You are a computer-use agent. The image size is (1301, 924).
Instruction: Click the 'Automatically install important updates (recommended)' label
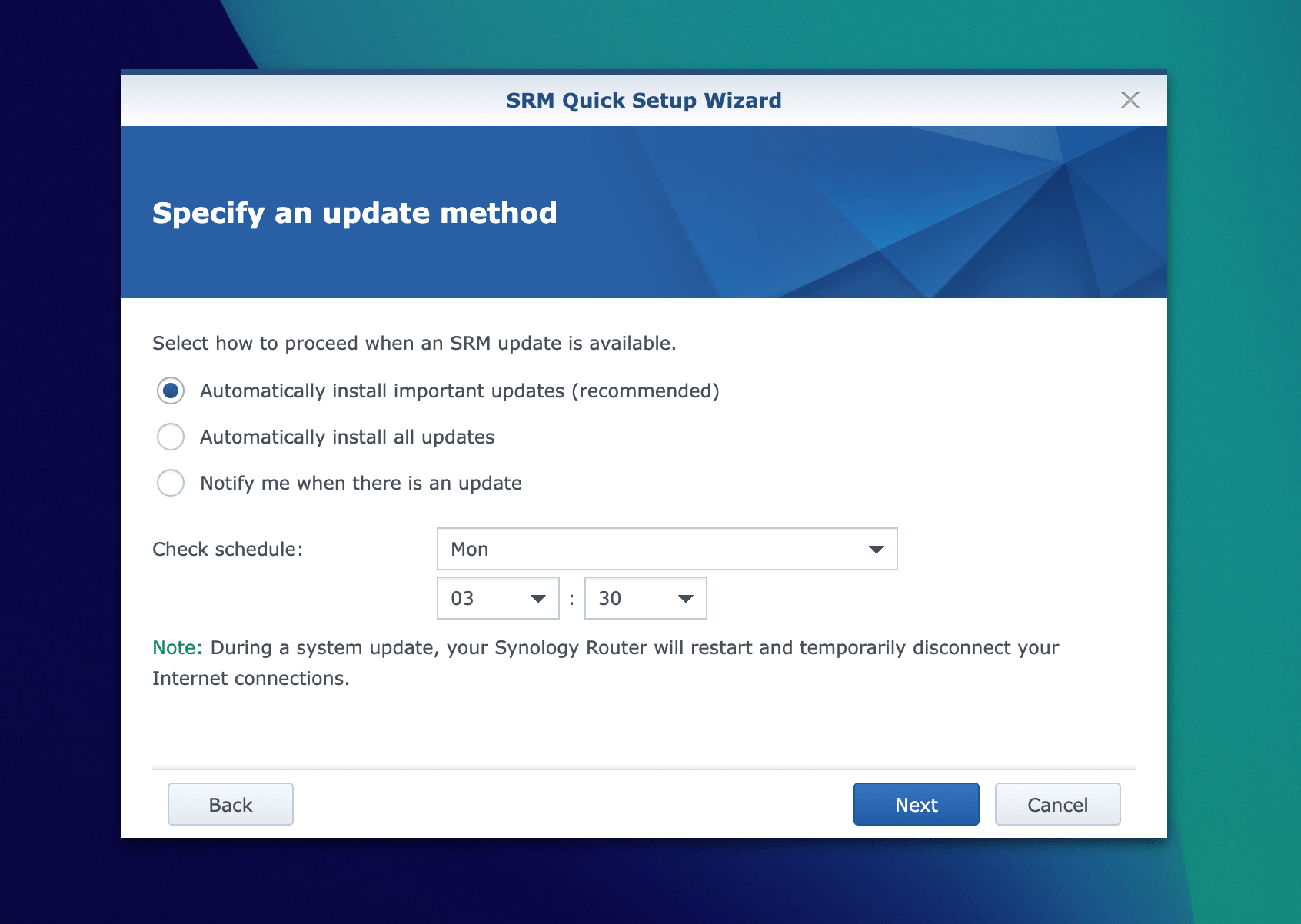coord(459,391)
